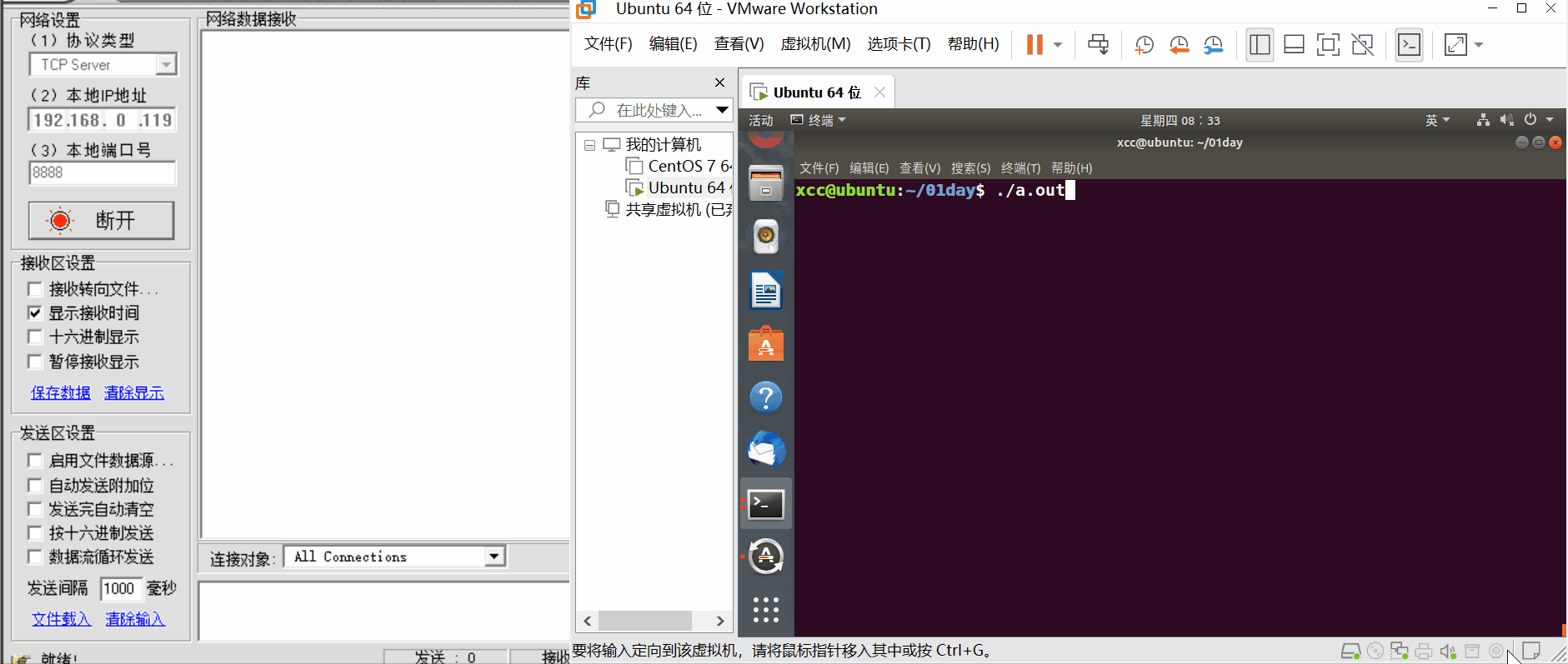The width and height of the screenshot is (1568, 664).
Task: Enable the 十六进制显示 checkbox
Action: click(35, 337)
